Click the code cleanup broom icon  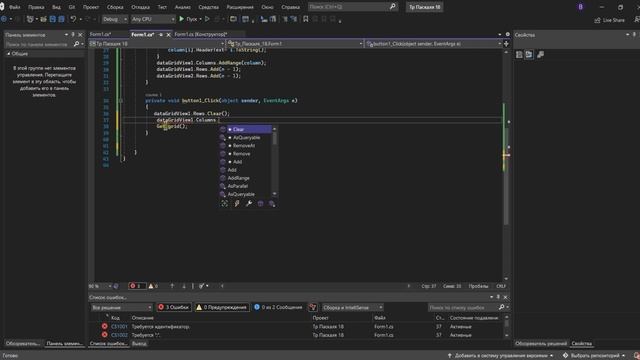pyautogui.click(x=202, y=286)
